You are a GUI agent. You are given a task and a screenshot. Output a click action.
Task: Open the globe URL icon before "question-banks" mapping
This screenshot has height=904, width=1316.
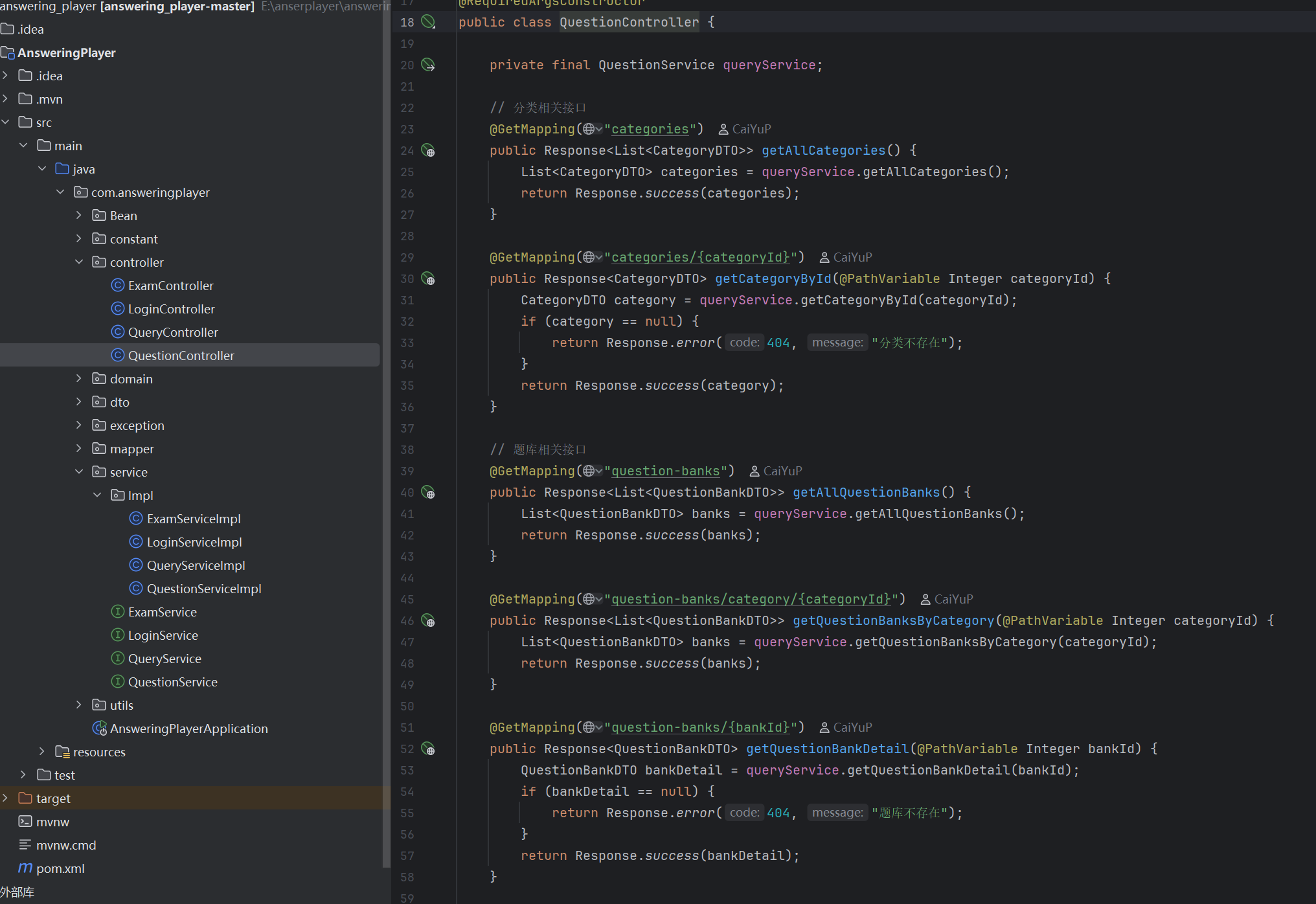click(589, 471)
